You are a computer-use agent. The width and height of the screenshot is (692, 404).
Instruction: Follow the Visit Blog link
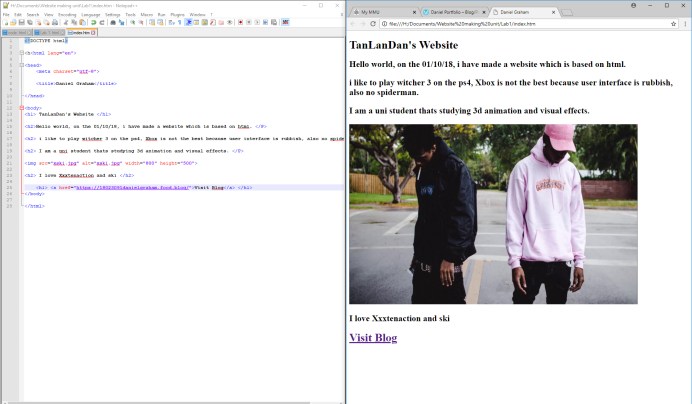[x=373, y=338]
